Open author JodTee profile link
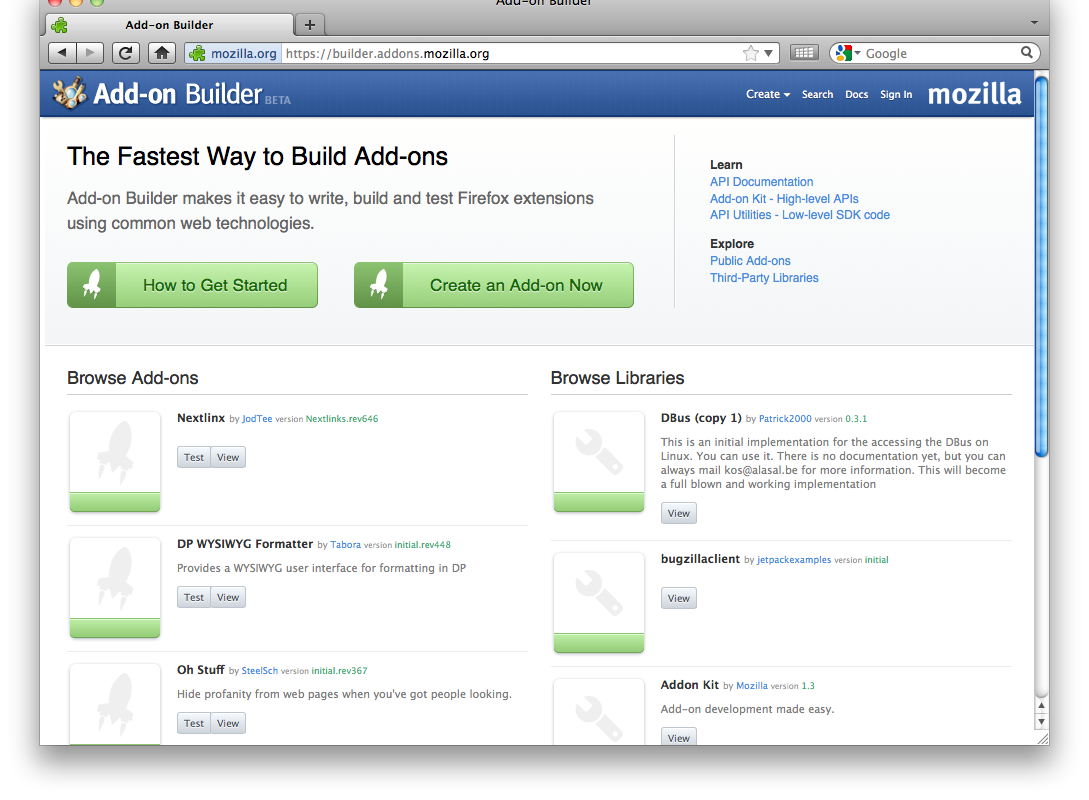The height and width of the screenshot is (800, 1089). (257, 419)
